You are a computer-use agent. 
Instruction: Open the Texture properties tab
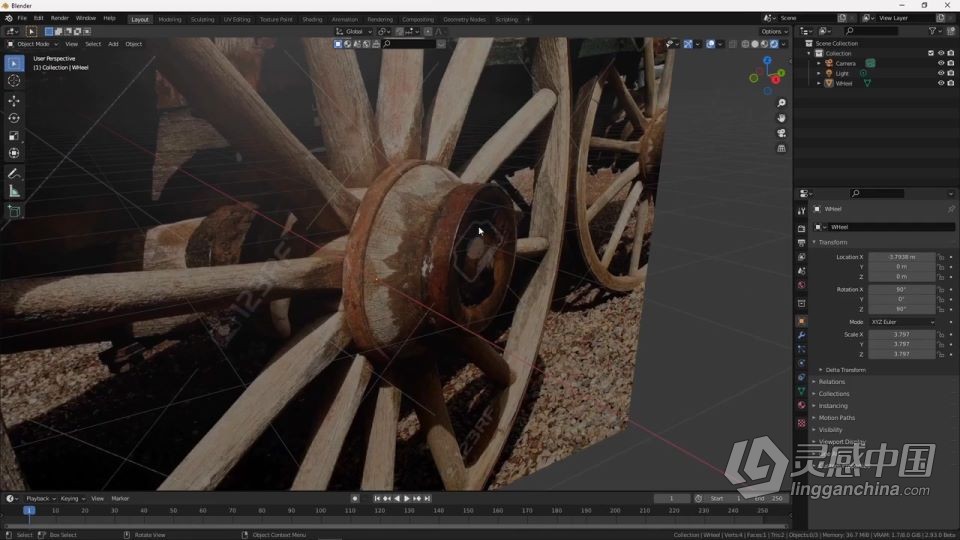point(801,423)
